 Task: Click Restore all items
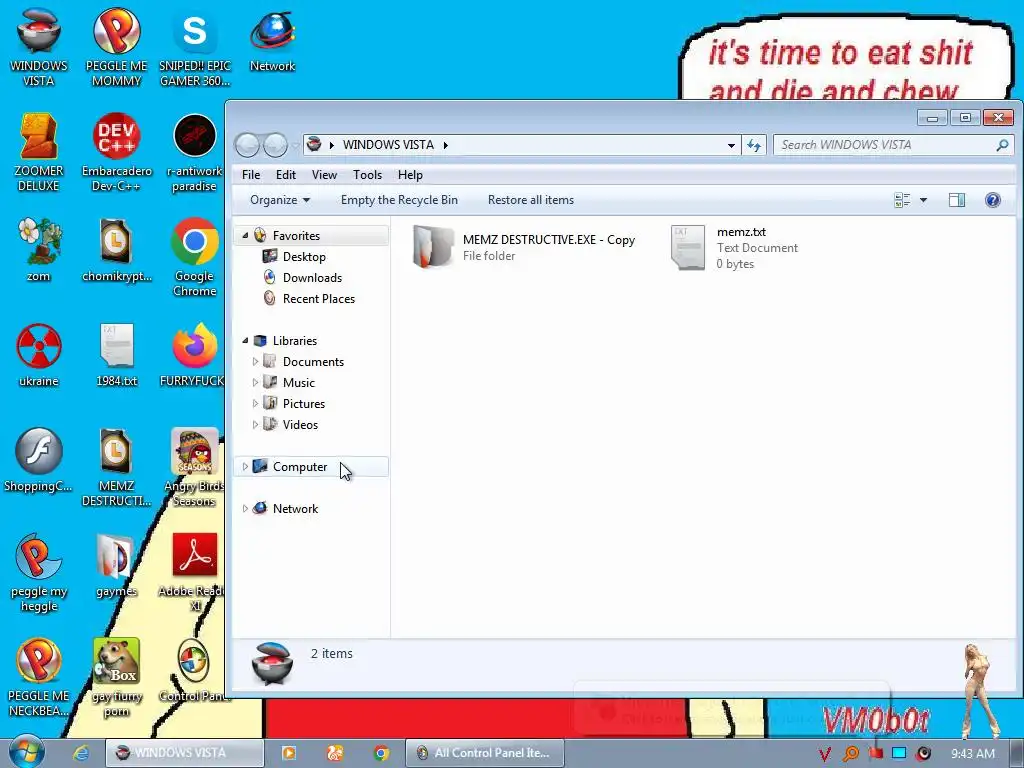tap(531, 200)
